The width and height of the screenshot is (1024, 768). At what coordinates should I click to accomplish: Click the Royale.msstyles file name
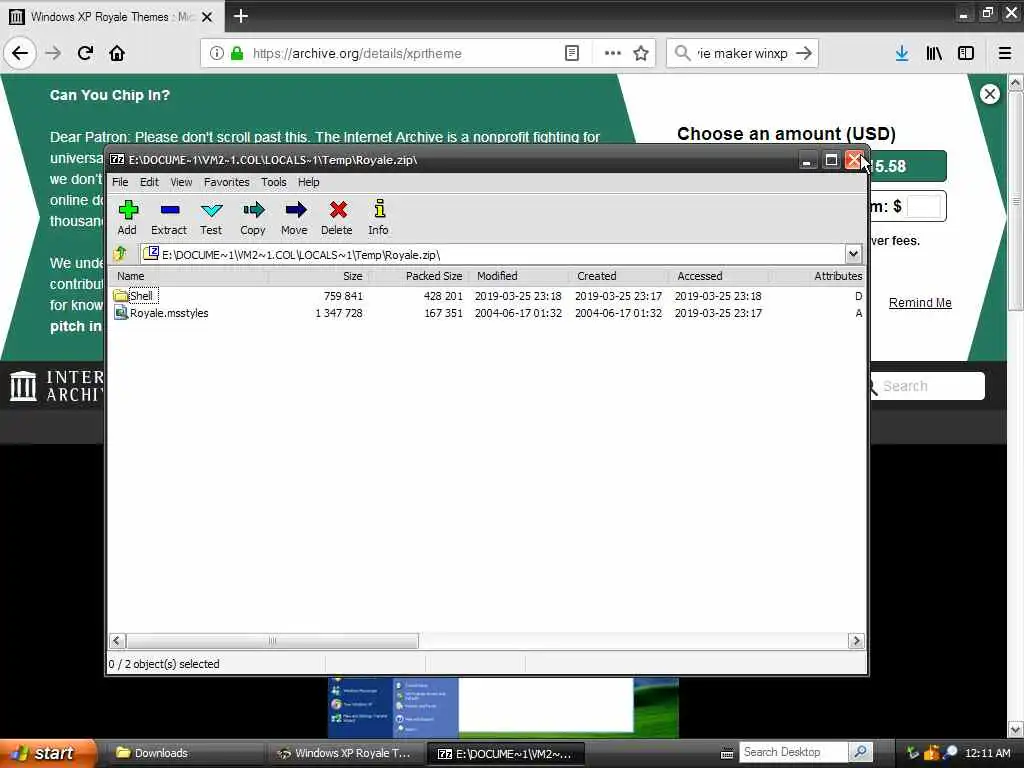pos(169,313)
